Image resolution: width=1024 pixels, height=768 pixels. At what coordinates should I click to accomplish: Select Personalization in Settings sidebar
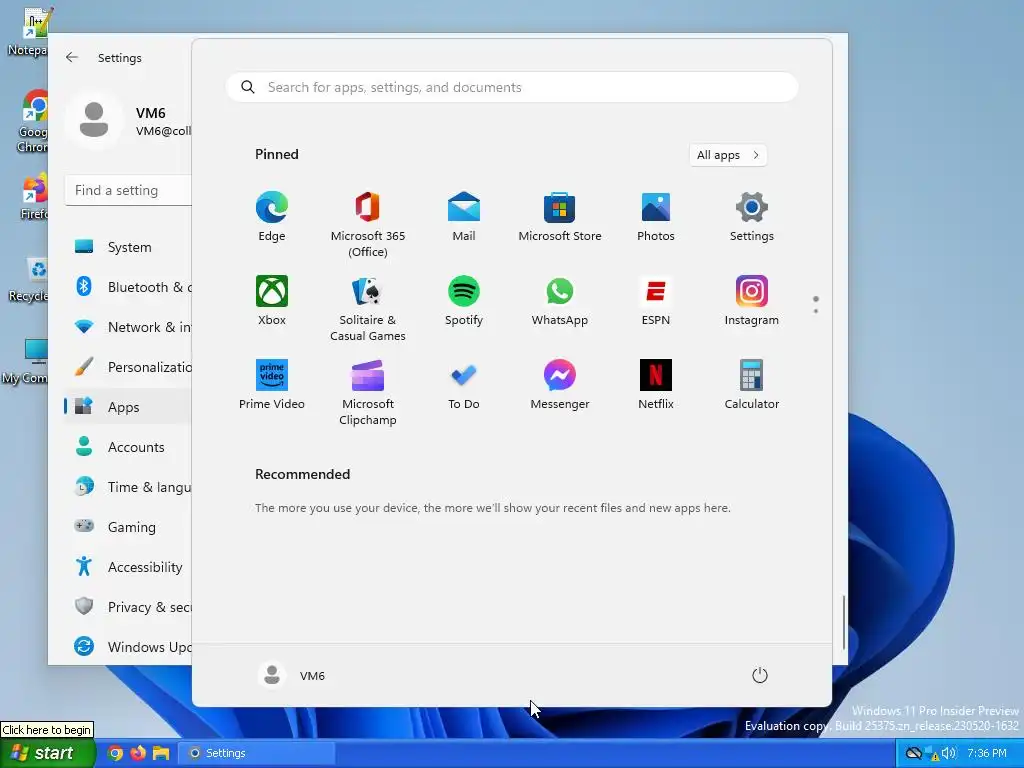coord(128,367)
